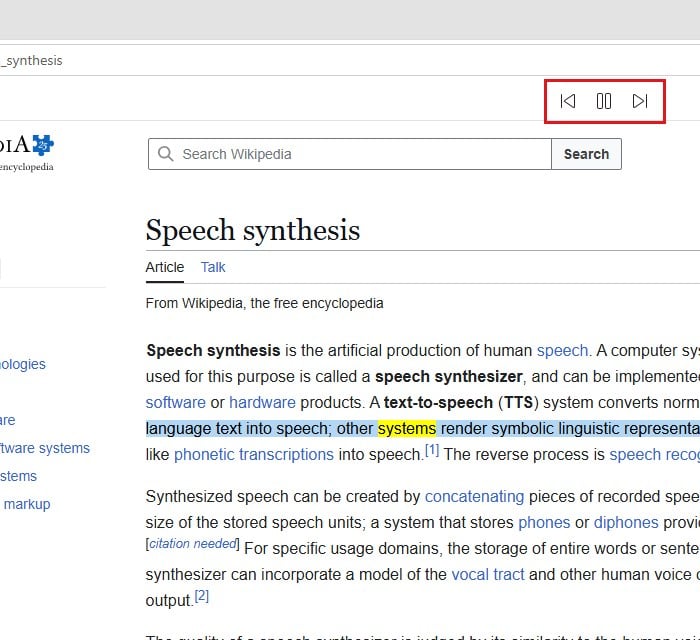Click citation reference [2]
The height and width of the screenshot is (640, 700).
[x=202, y=596]
